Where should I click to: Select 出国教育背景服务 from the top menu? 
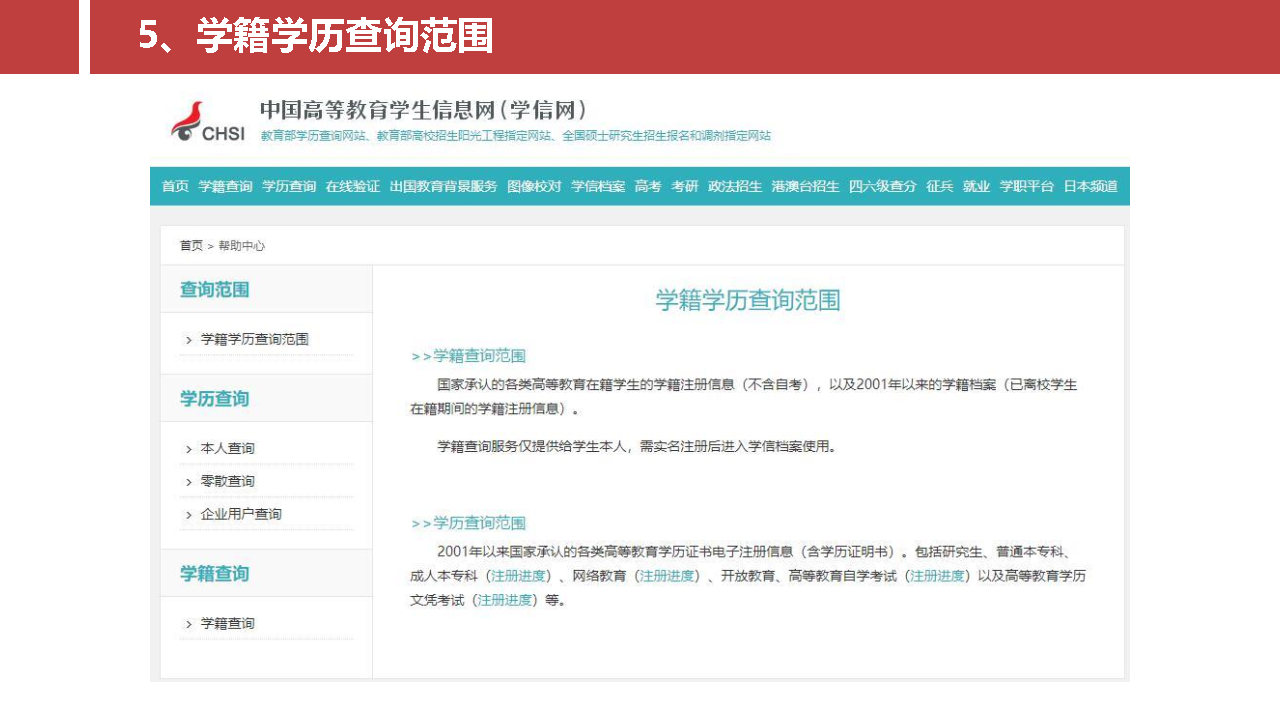coord(443,186)
